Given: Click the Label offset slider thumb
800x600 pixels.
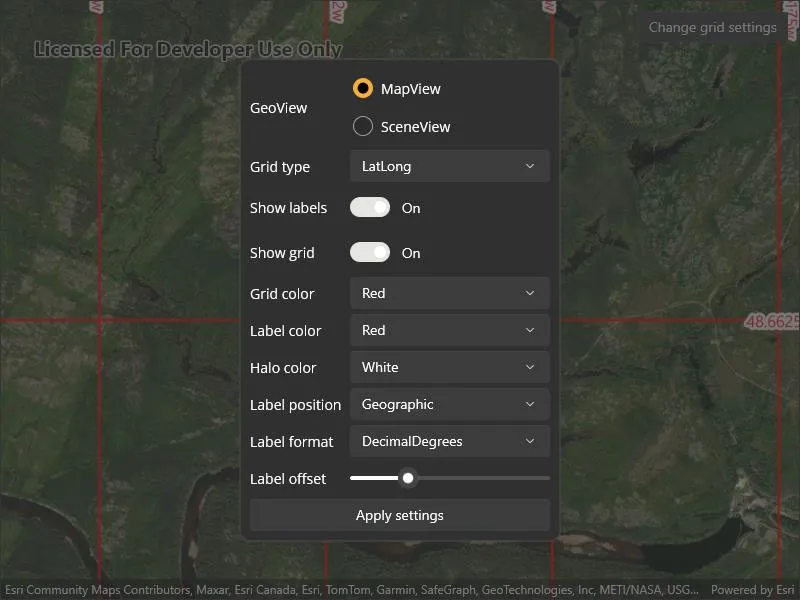Looking at the screenshot, I should tap(408, 478).
